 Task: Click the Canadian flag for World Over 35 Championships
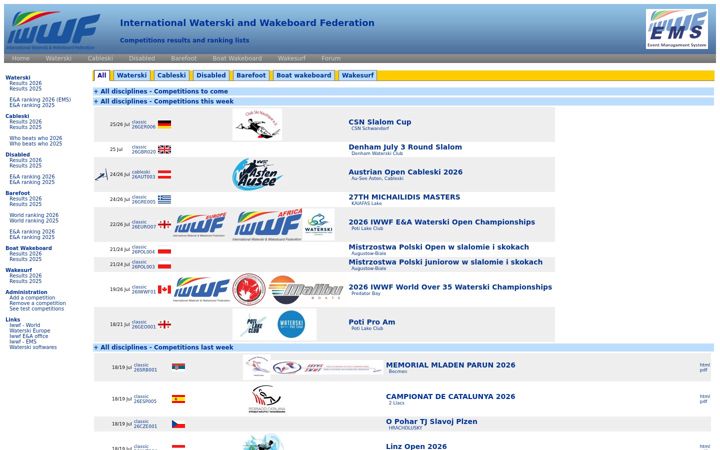coord(164,289)
